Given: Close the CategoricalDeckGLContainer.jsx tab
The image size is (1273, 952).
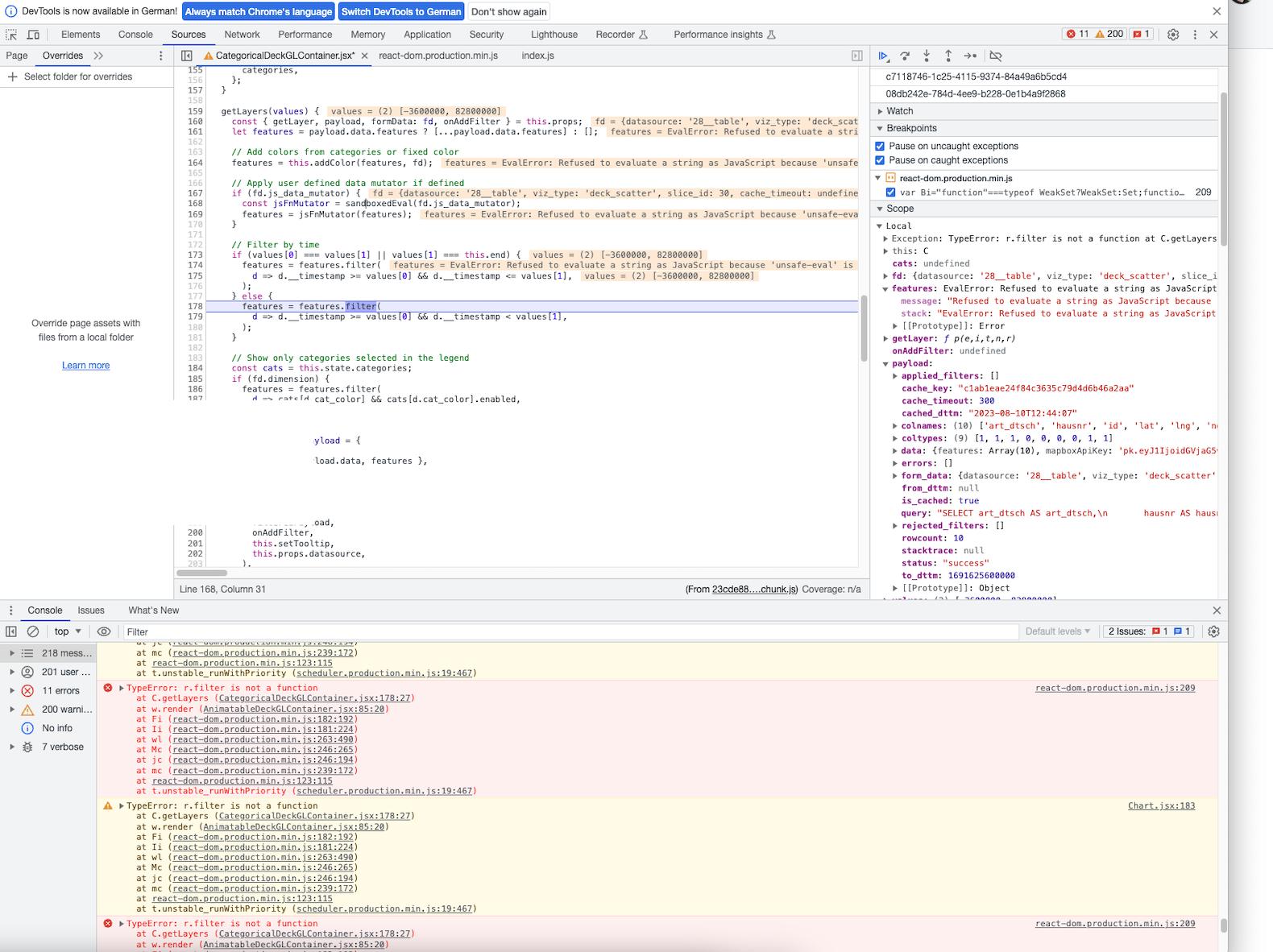Looking at the screenshot, I should [364, 56].
